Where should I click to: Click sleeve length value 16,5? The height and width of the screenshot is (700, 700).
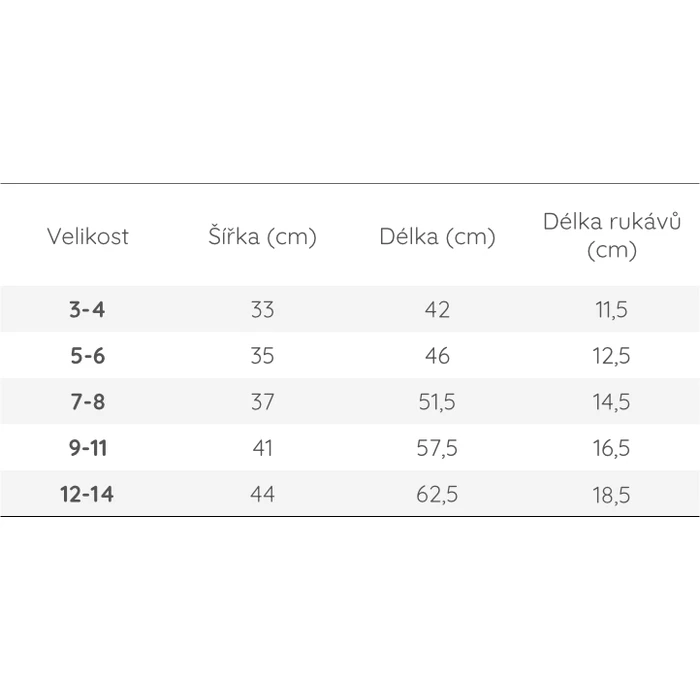click(x=611, y=448)
